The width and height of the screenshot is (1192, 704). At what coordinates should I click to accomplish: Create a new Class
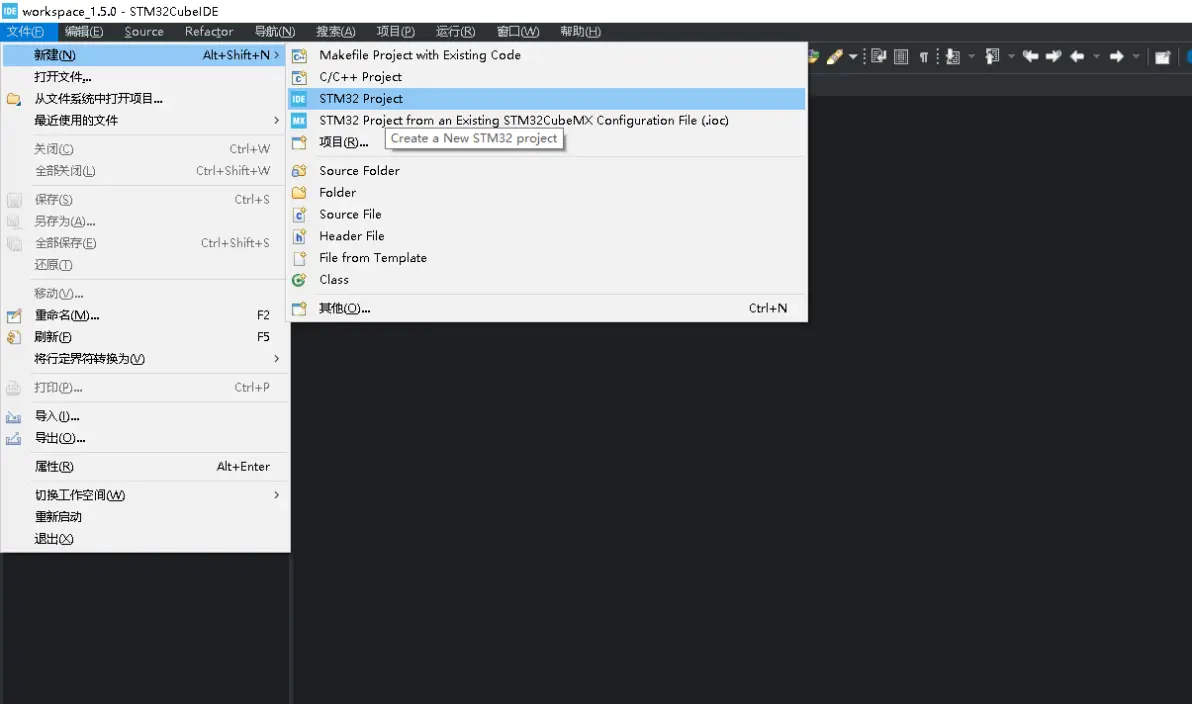click(x=547, y=280)
